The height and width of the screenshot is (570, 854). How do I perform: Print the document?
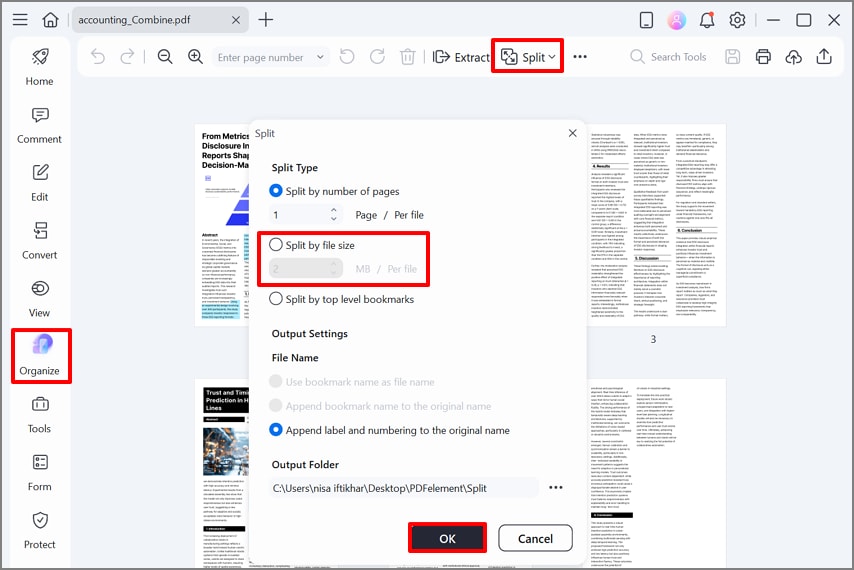click(x=763, y=57)
